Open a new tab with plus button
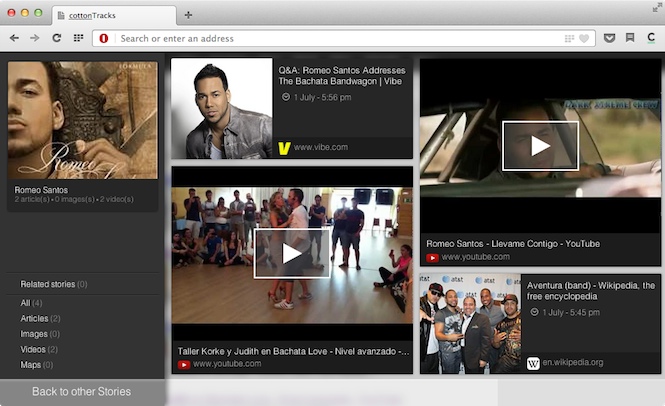 tap(188, 15)
